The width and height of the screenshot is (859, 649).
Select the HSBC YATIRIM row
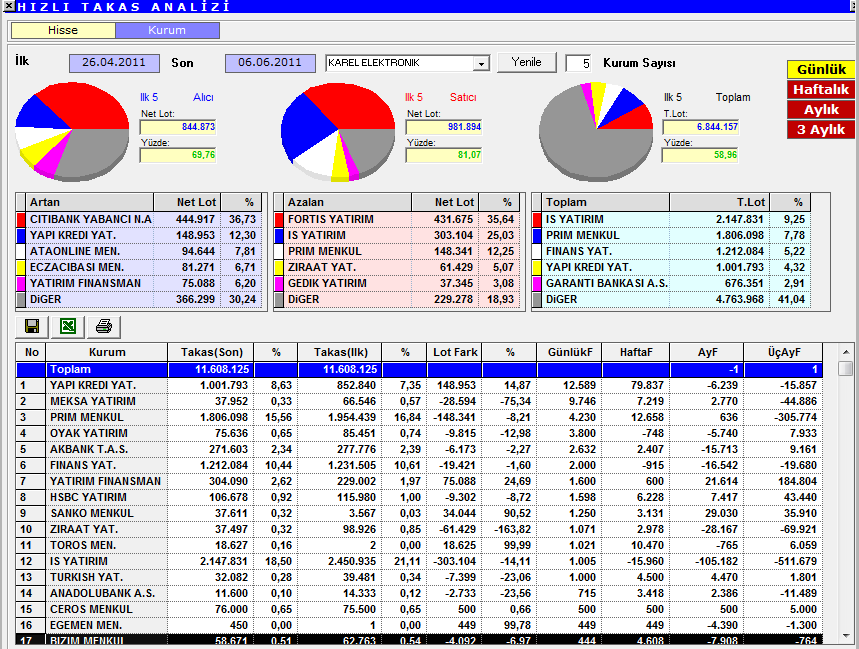(419, 497)
